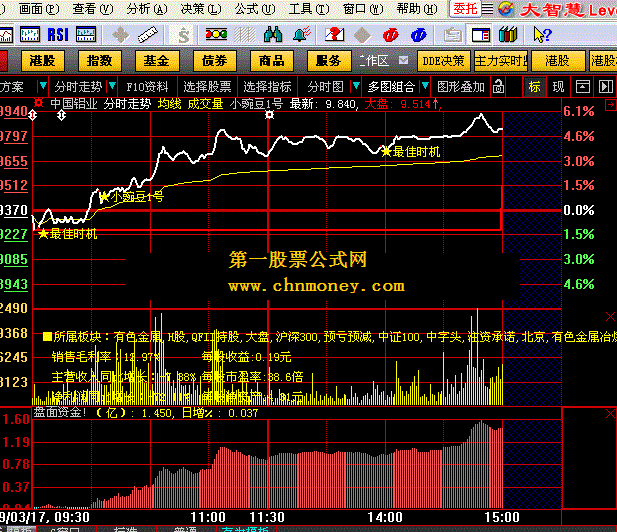Click the books library icon
This screenshot has height=532, width=617.
tap(508, 35)
